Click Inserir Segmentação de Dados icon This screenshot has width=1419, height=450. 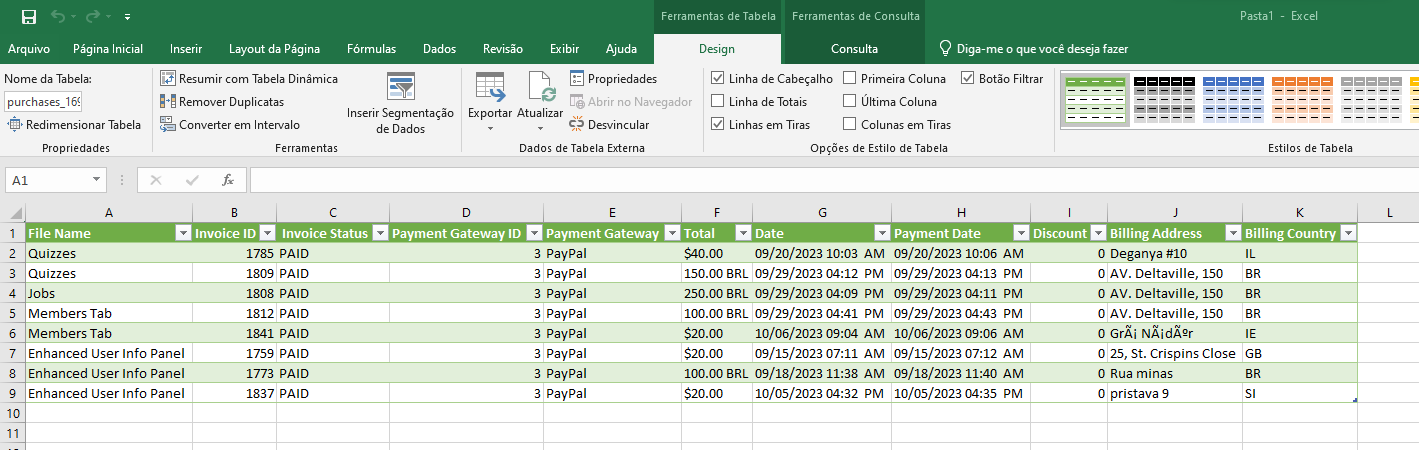[x=400, y=88]
